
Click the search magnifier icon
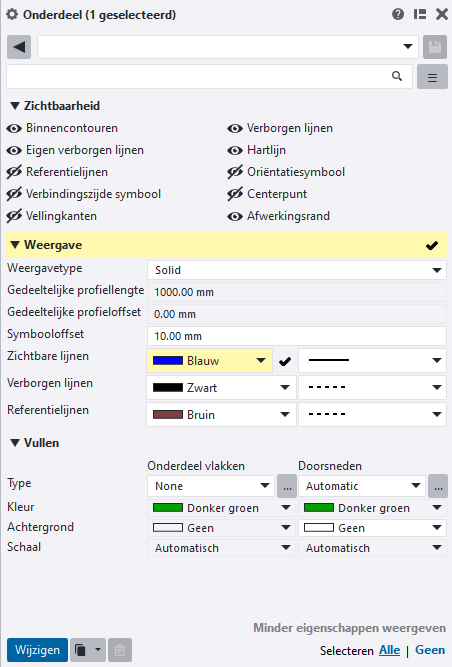pyautogui.click(x=397, y=76)
